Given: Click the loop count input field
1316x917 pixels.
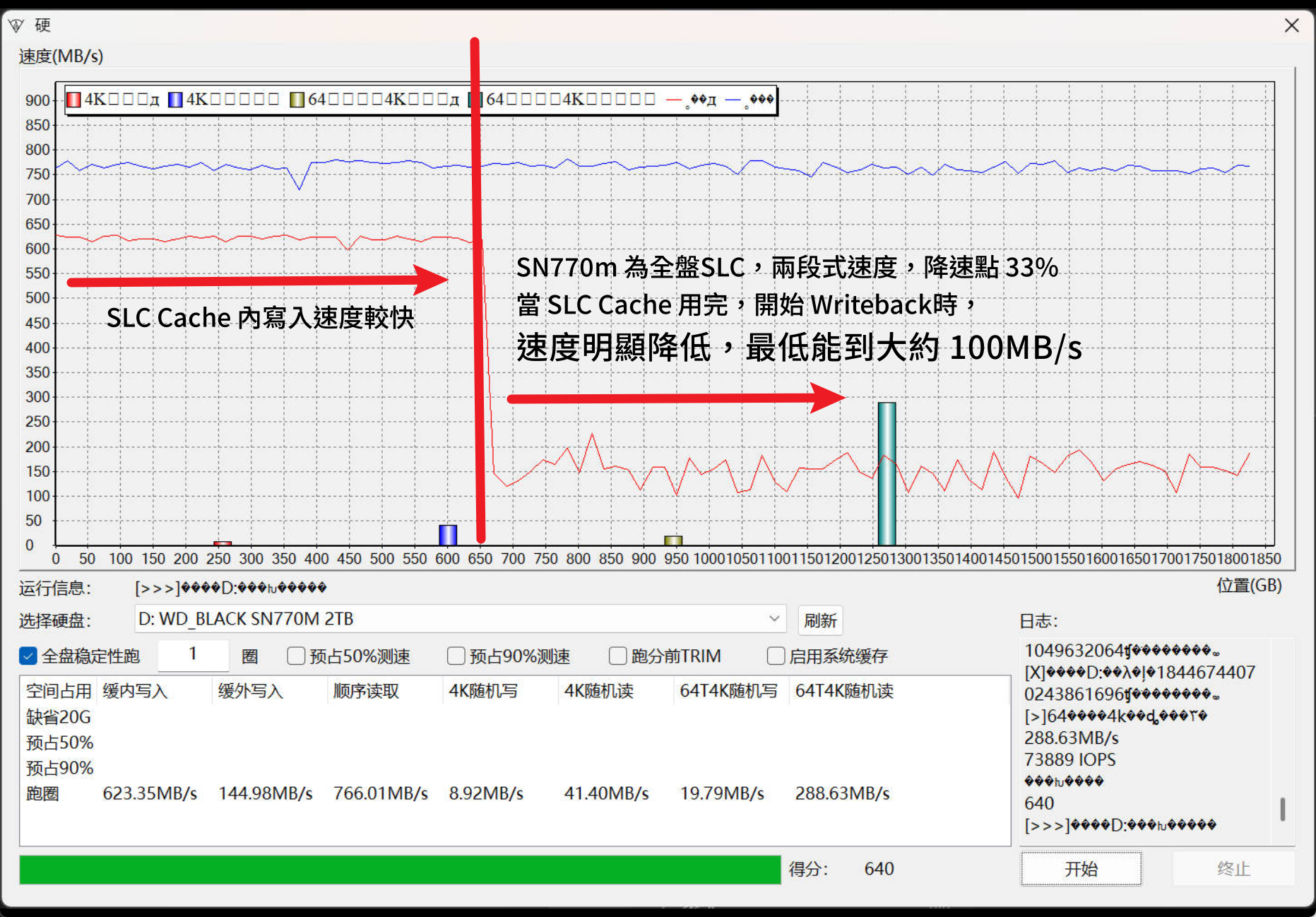Looking at the screenshot, I should (193, 655).
